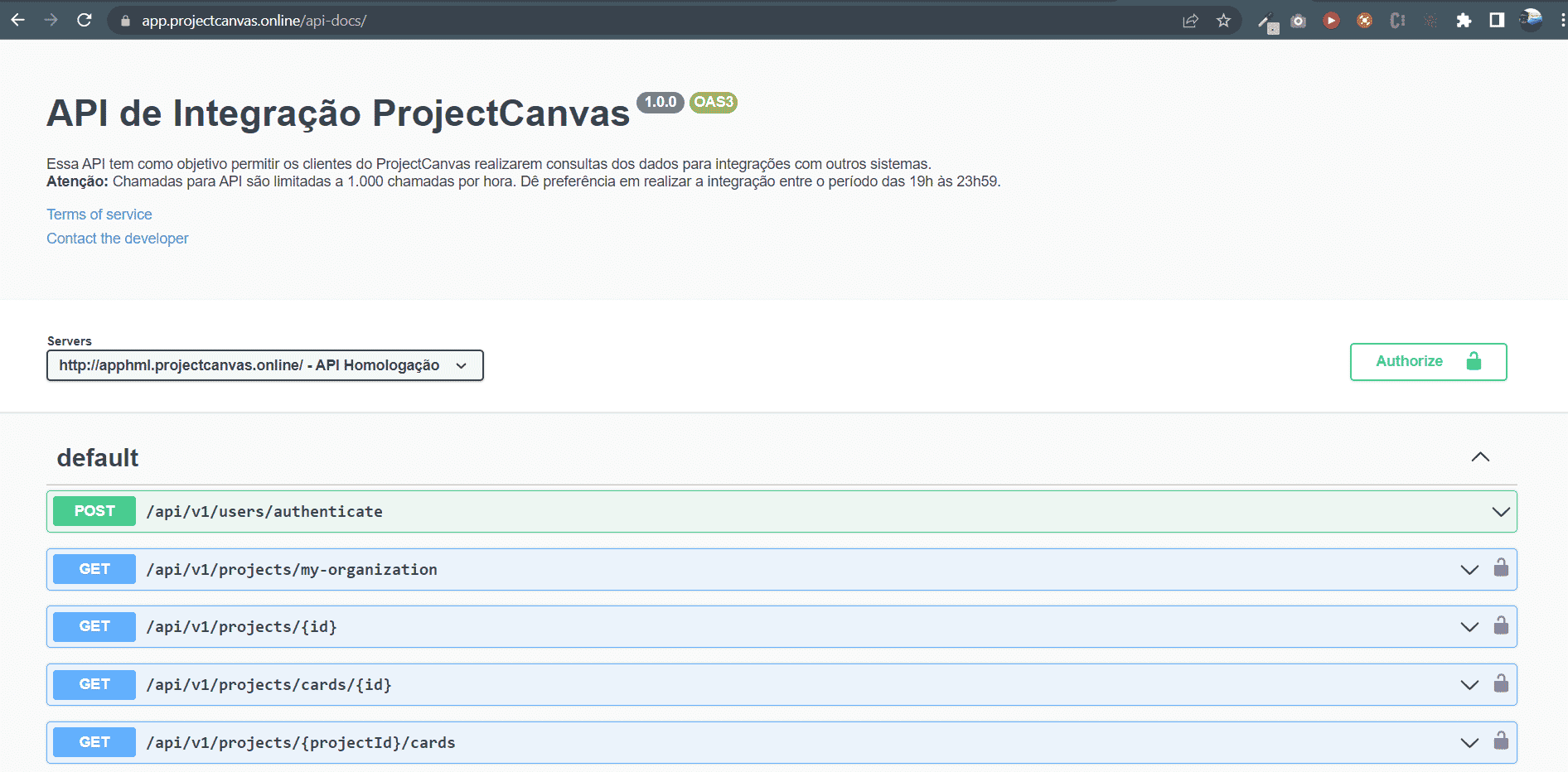Click the /api/v1/projects/{projectId}/cards path text
The image size is (1568, 772).
pyautogui.click(x=301, y=743)
